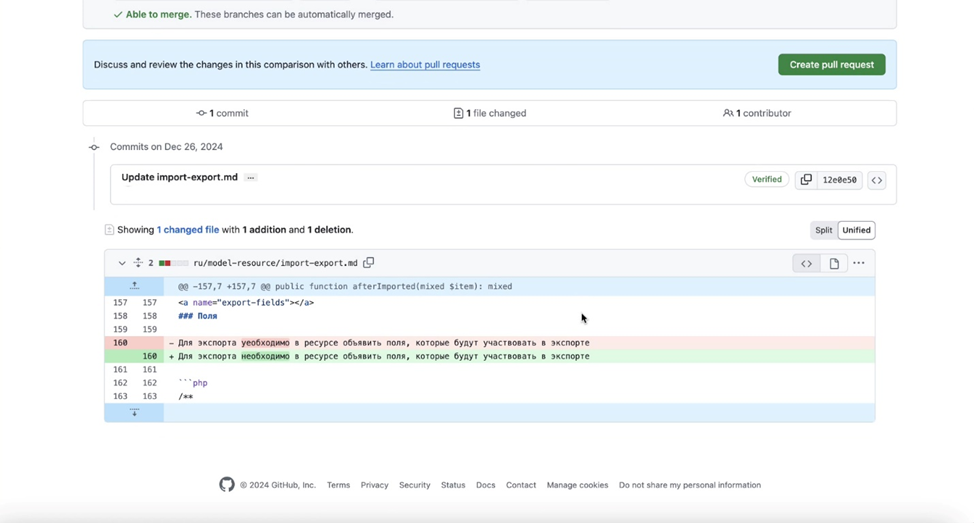Open commit hash 12e0e50
Viewport: 974px width, 523px height.
click(x=839, y=180)
